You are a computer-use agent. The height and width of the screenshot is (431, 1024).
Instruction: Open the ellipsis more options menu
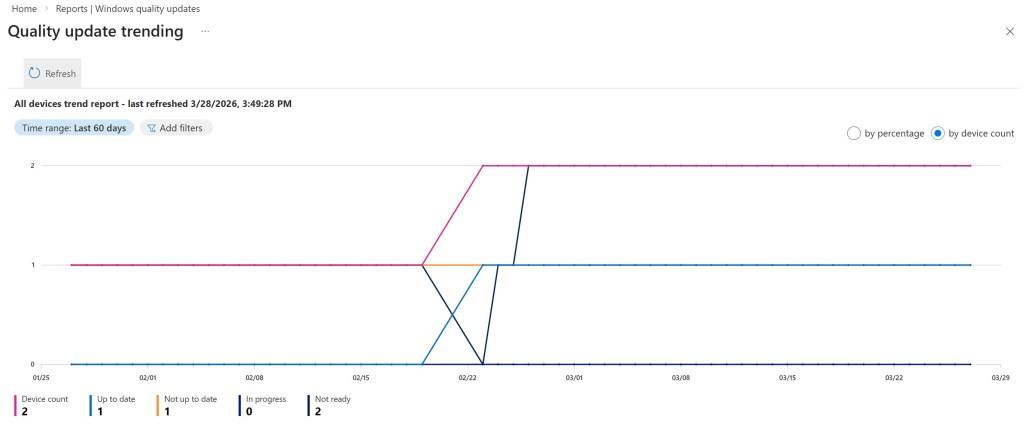click(205, 32)
